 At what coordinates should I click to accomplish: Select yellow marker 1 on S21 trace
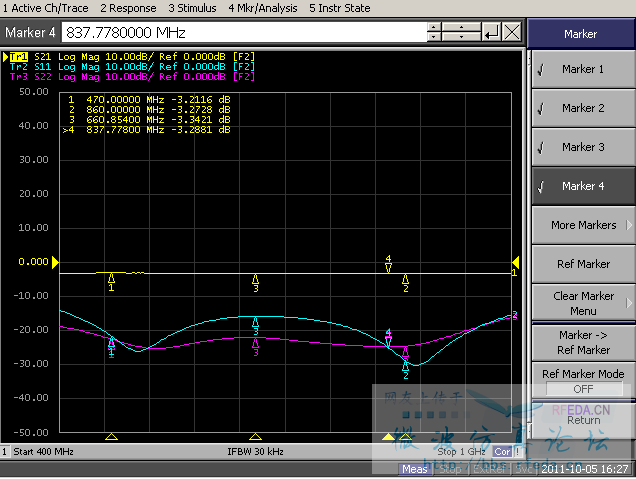(111, 282)
